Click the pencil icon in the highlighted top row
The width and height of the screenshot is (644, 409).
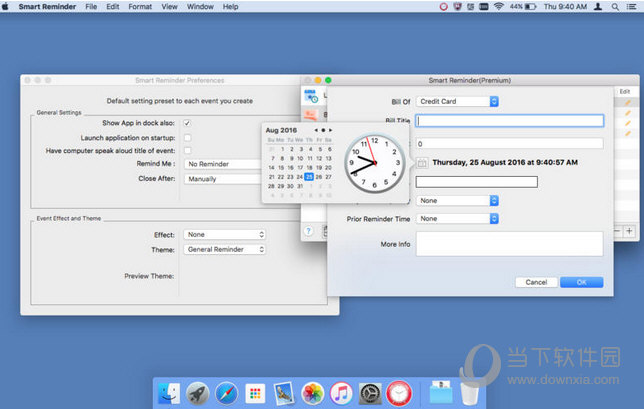628,102
